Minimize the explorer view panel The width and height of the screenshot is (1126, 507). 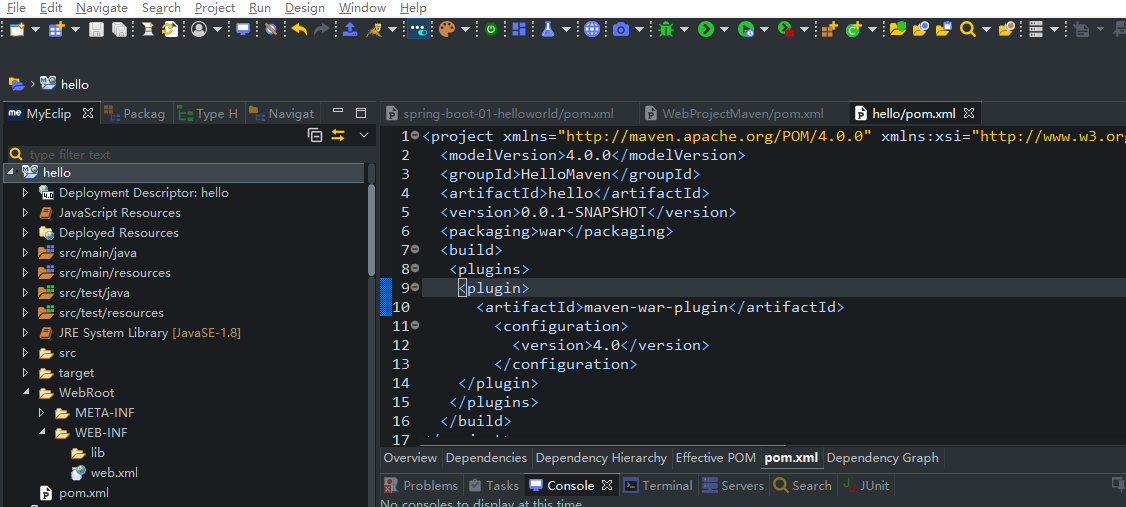point(338,112)
